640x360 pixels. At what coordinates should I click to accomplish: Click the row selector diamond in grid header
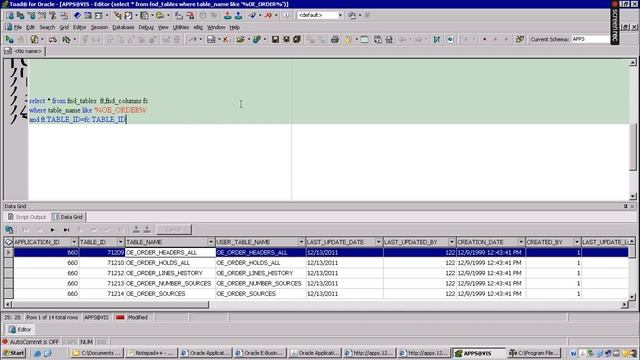tap(9, 242)
